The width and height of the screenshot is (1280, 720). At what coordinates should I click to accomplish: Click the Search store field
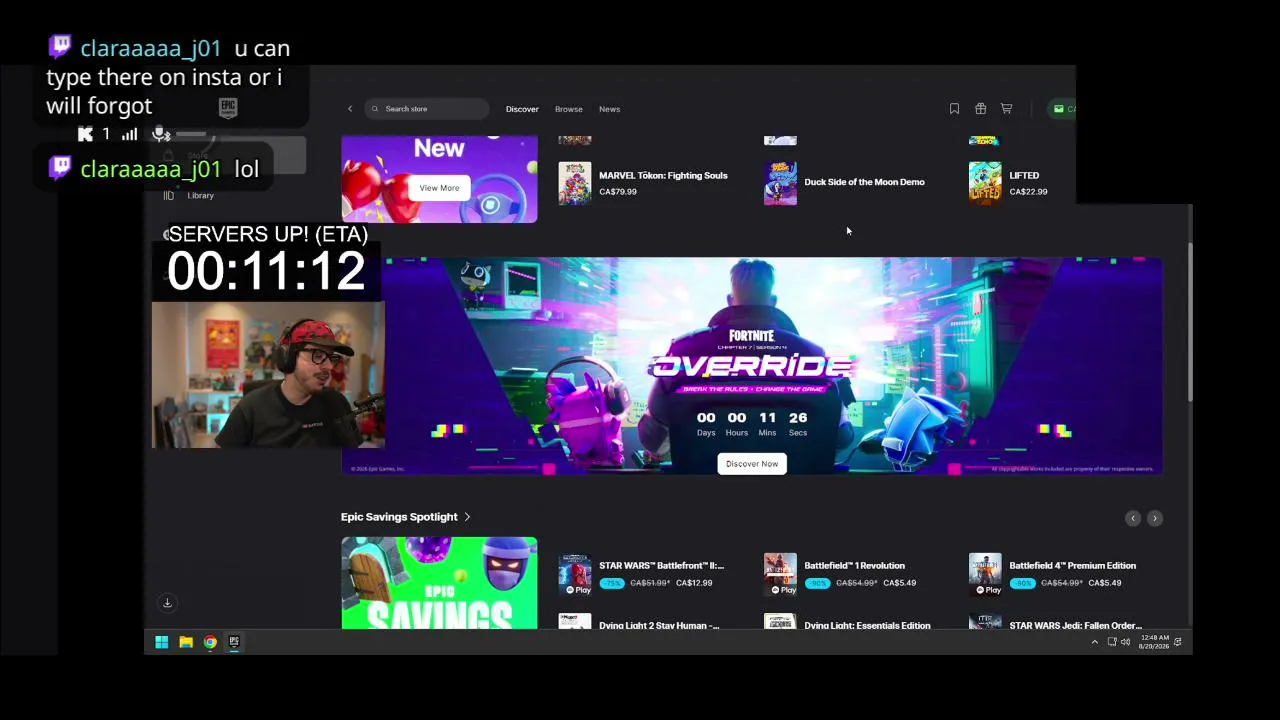pyautogui.click(x=427, y=109)
